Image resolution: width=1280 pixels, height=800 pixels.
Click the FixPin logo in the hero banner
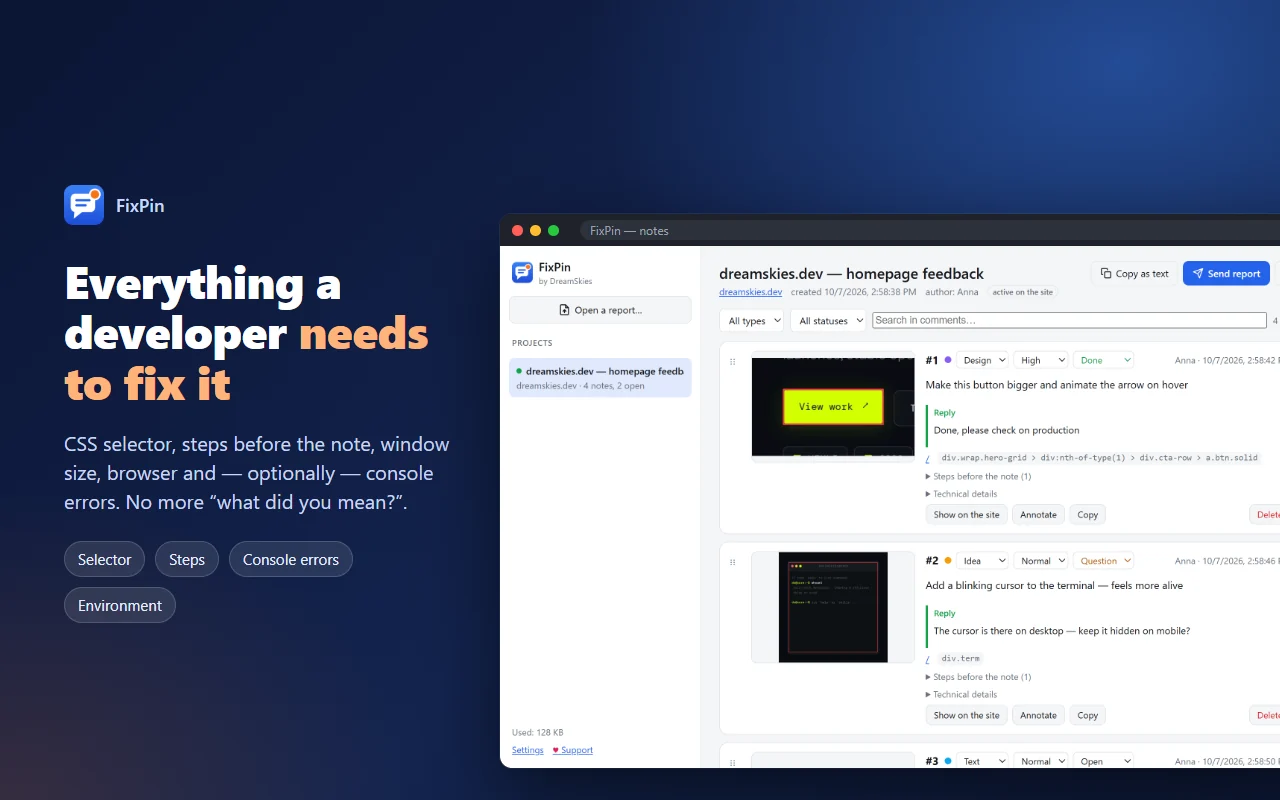(84, 205)
